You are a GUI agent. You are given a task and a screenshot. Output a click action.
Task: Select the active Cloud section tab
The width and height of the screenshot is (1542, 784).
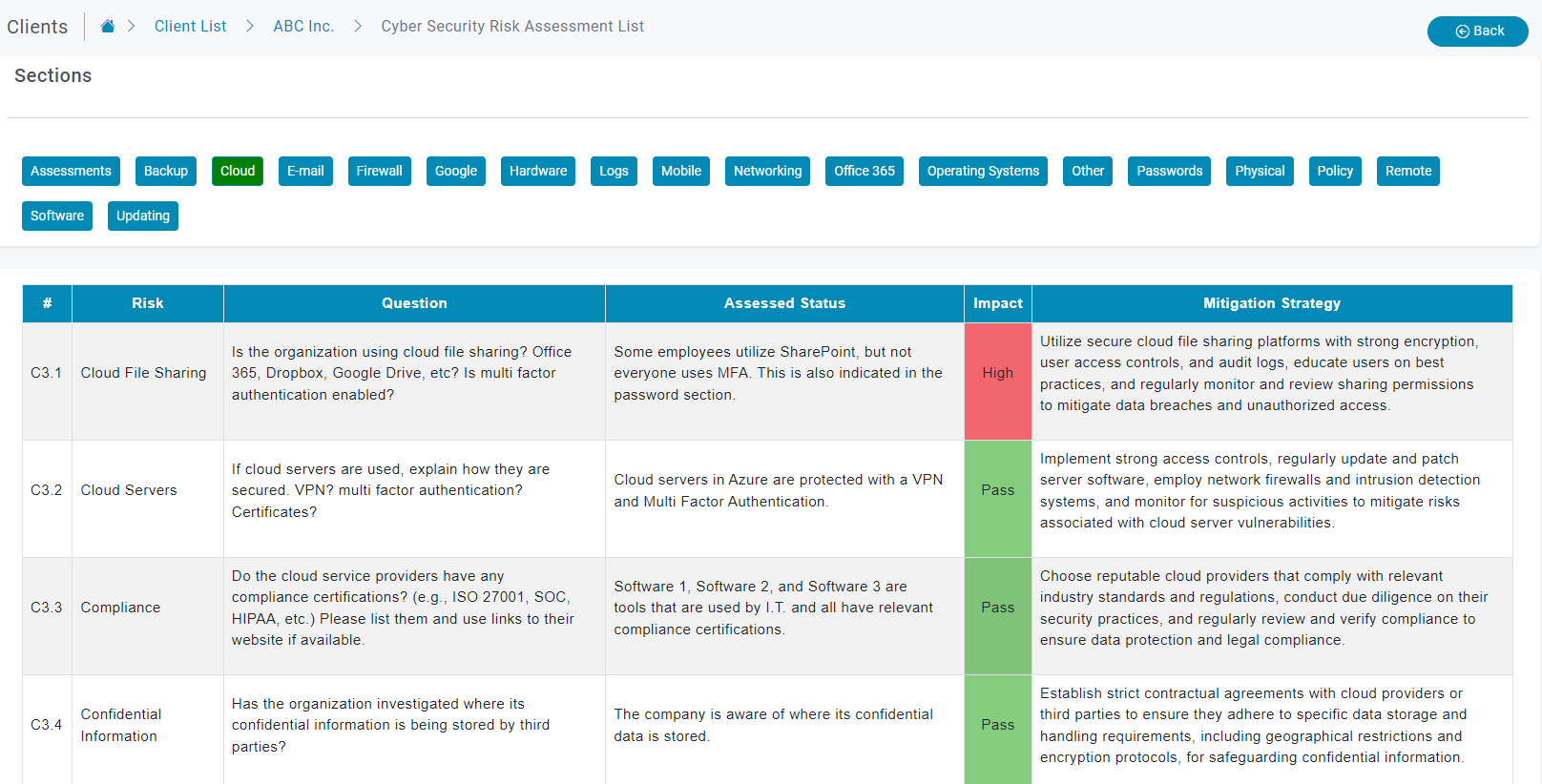click(x=238, y=171)
